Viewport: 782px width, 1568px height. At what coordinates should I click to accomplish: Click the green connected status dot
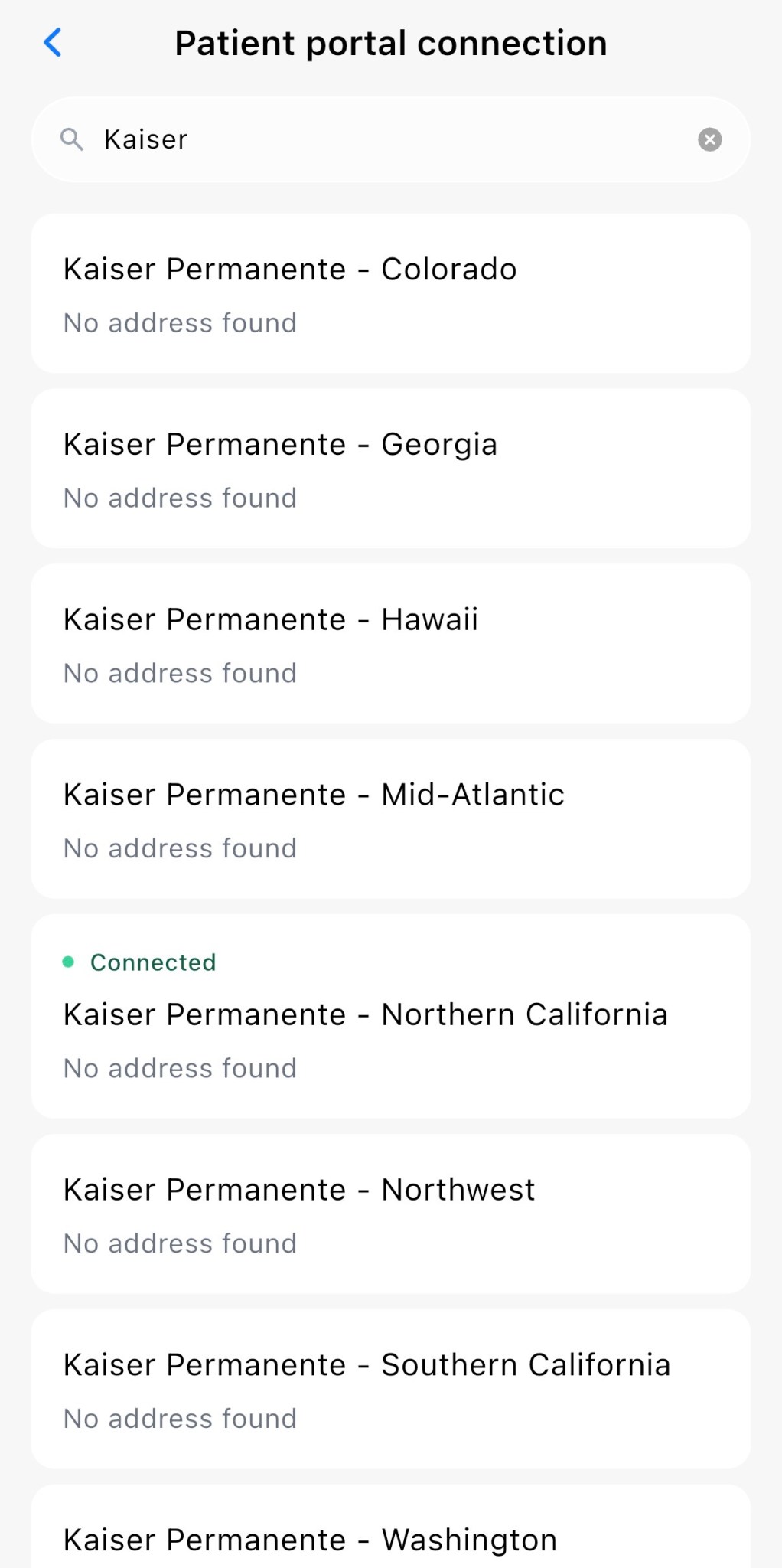click(x=68, y=962)
